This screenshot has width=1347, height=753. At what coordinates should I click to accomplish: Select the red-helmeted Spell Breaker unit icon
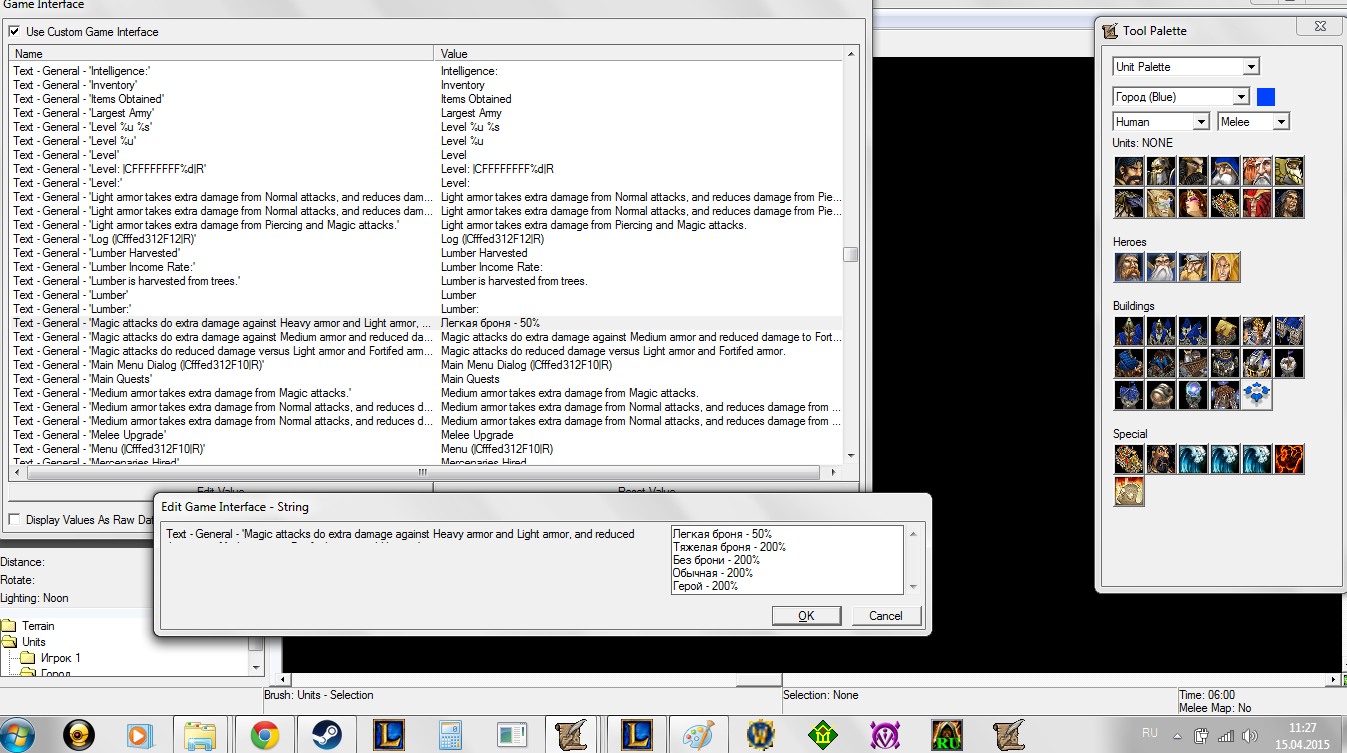click(1257, 203)
